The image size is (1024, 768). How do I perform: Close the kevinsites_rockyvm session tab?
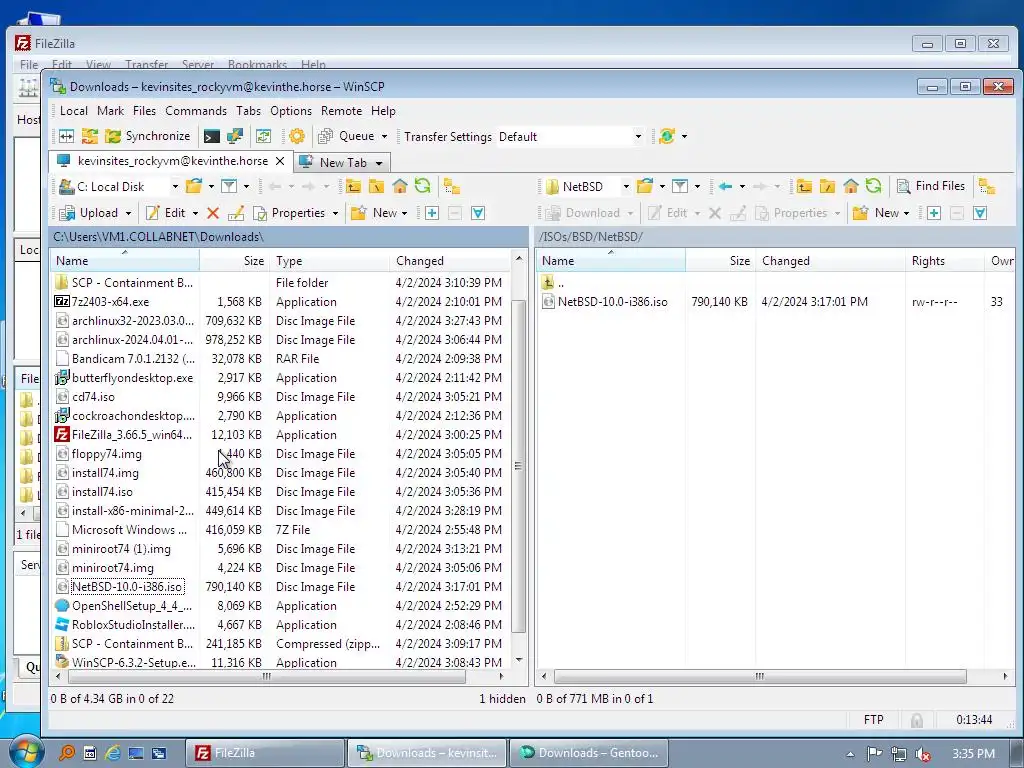[x=280, y=161]
